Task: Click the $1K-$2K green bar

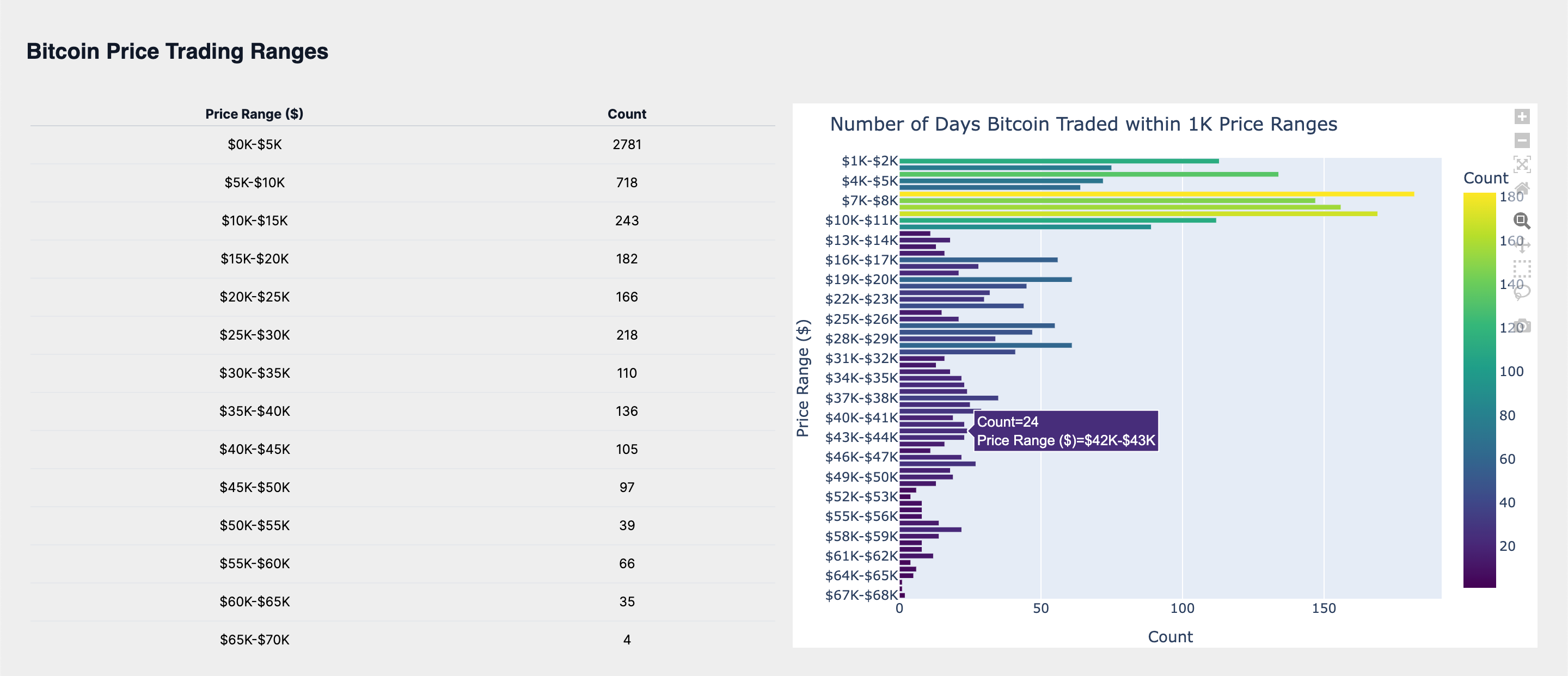Action: coord(1059,161)
